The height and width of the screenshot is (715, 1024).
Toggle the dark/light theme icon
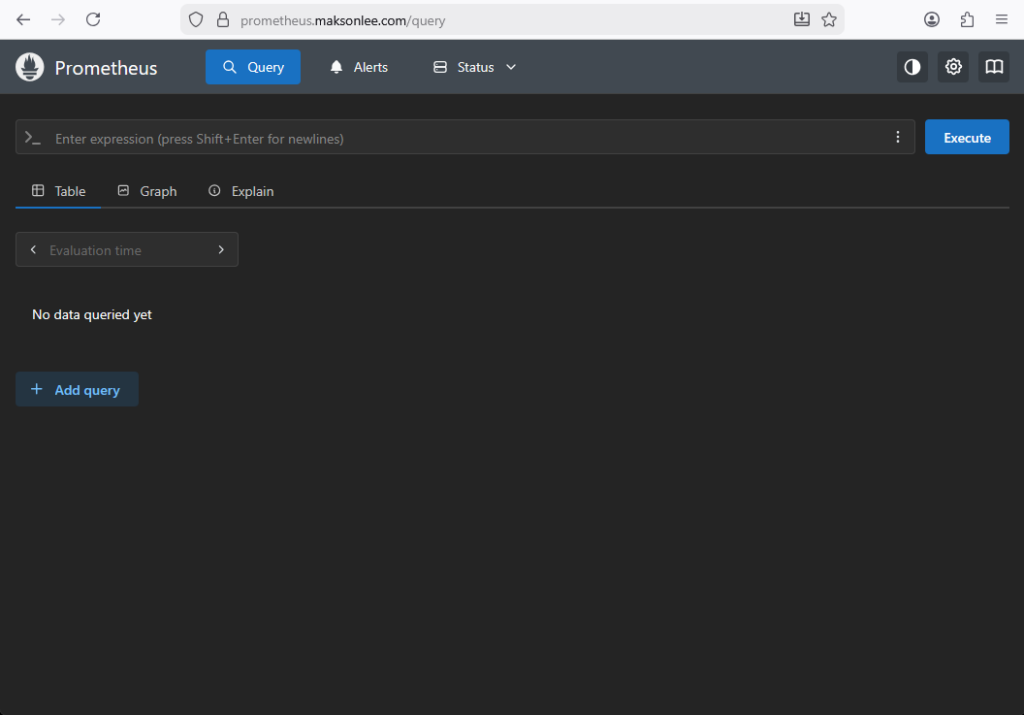pyautogui.click(x=912, y=67)
